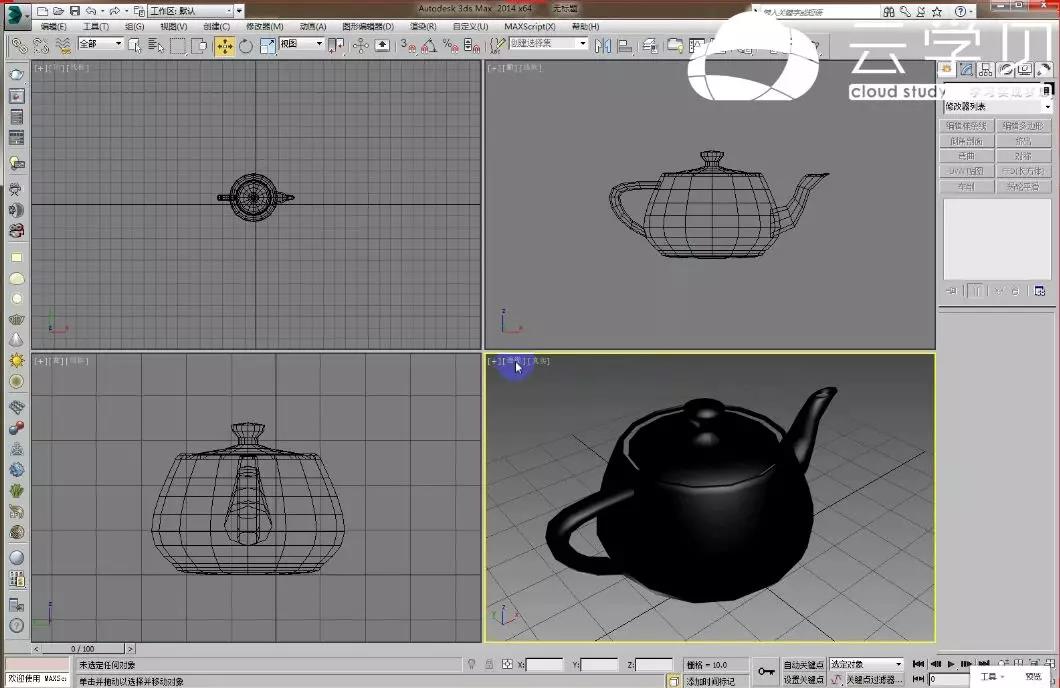Click the Select and Manipulate icon
This screenshot has height=688, width=1060.
pos(360,45)
